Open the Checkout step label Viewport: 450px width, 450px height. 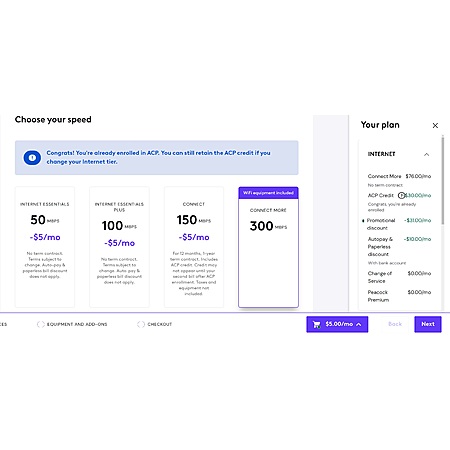160,324
